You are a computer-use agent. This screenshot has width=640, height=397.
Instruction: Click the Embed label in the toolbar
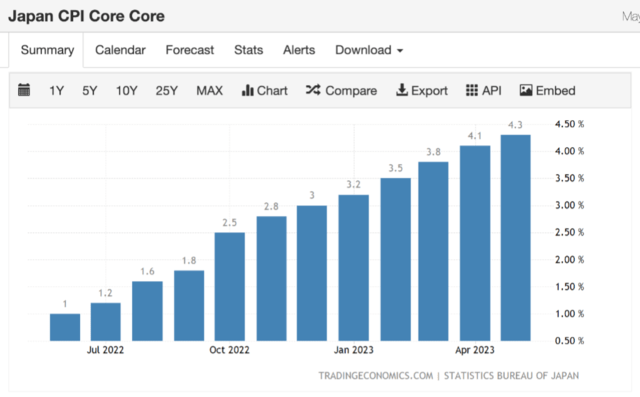click(556, 91)
